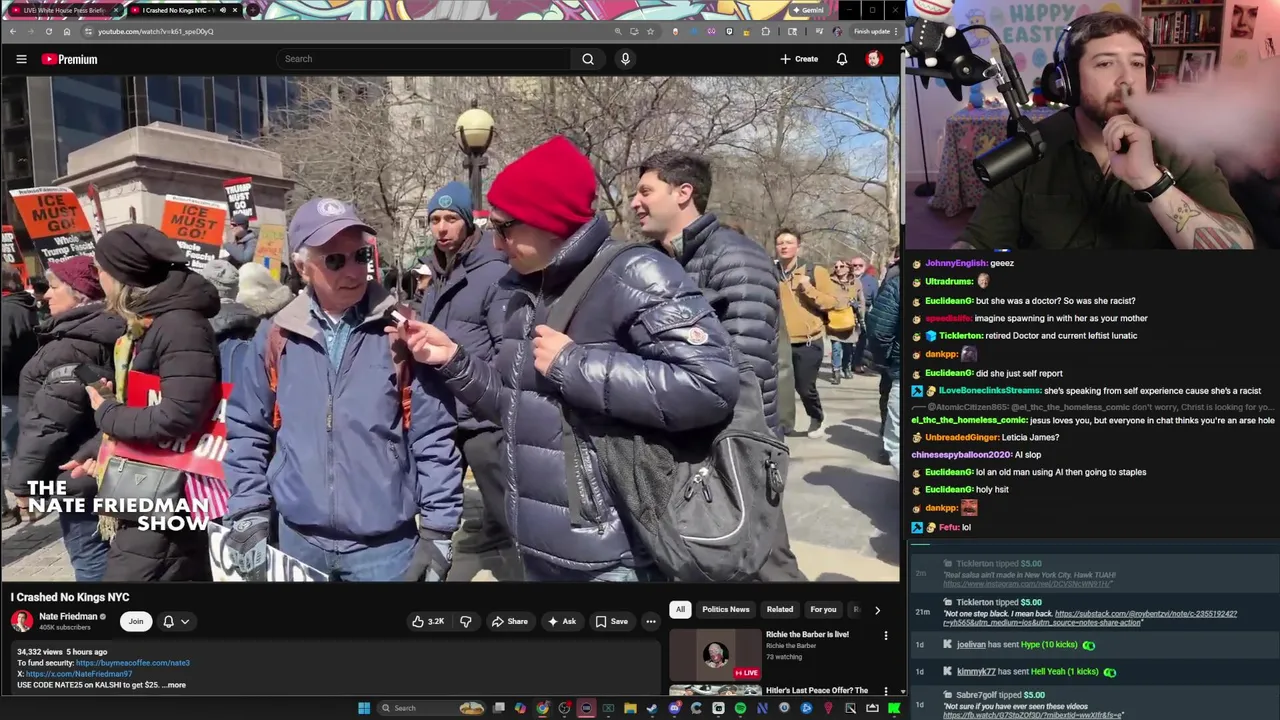The width and height of the screenshot is (1280, 720).
Task: Click the YouTube search magnifier button
Action: click(588, 59)
